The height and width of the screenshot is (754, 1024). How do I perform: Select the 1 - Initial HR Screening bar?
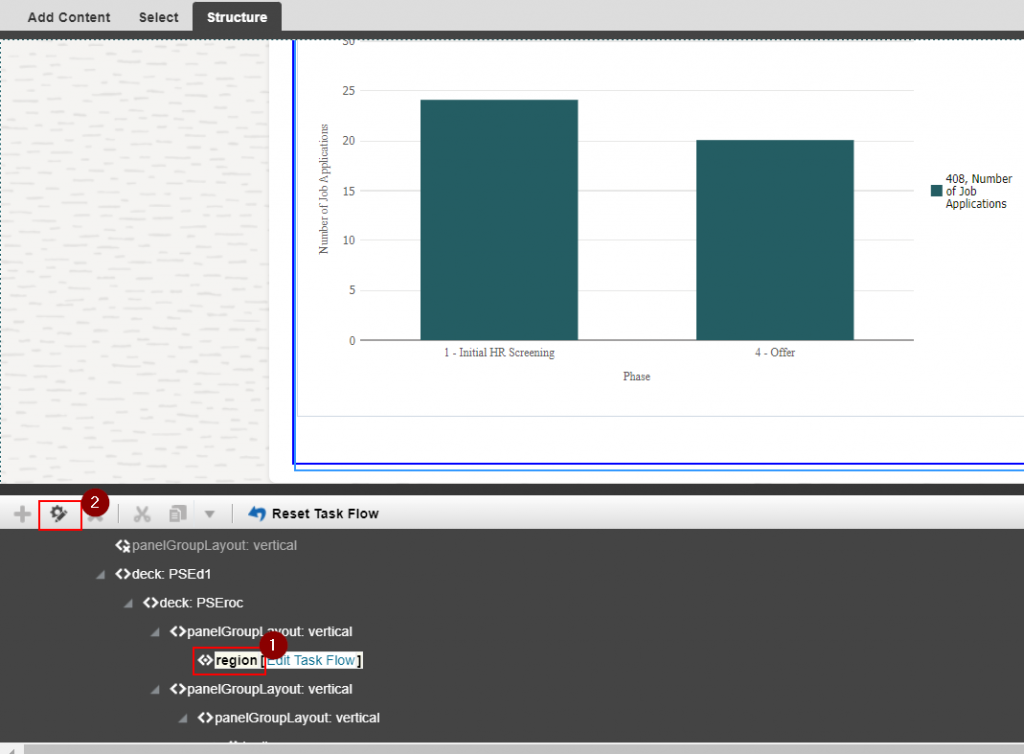(x=500, y=215)
